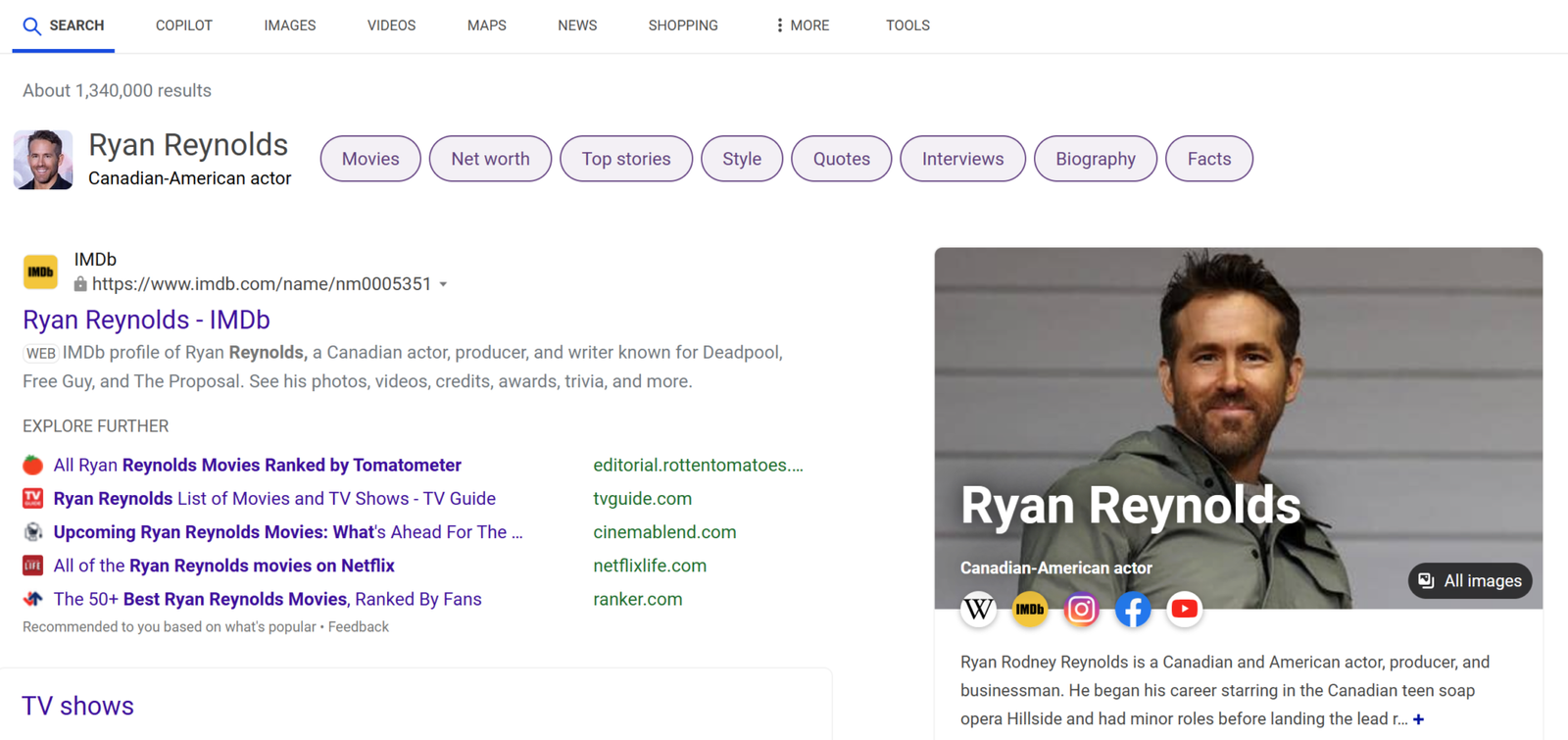Click the Rotten Tomatoes tomato icon
The width and height of the screenshot is (1568, 740).
[x=33, y=466]
